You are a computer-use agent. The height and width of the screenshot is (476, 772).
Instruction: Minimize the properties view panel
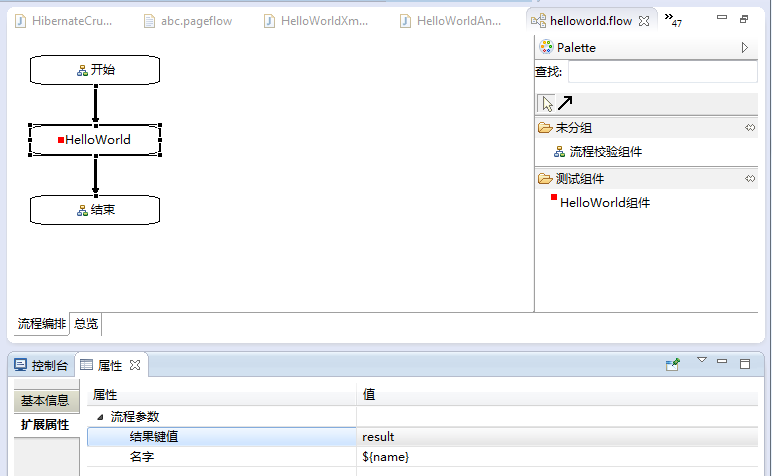(x=722, y=361)
